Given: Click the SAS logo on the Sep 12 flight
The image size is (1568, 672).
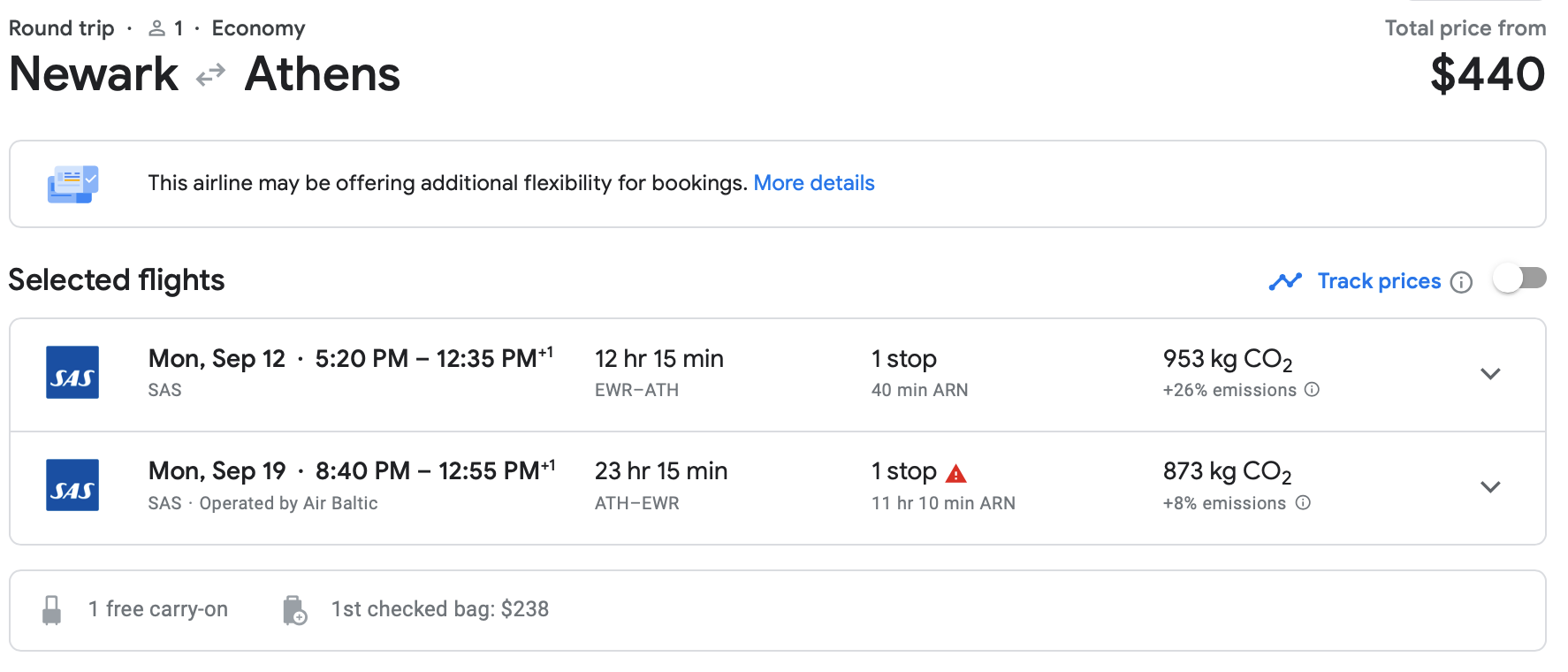Looking at the screenshot, I should pos(72,372).
